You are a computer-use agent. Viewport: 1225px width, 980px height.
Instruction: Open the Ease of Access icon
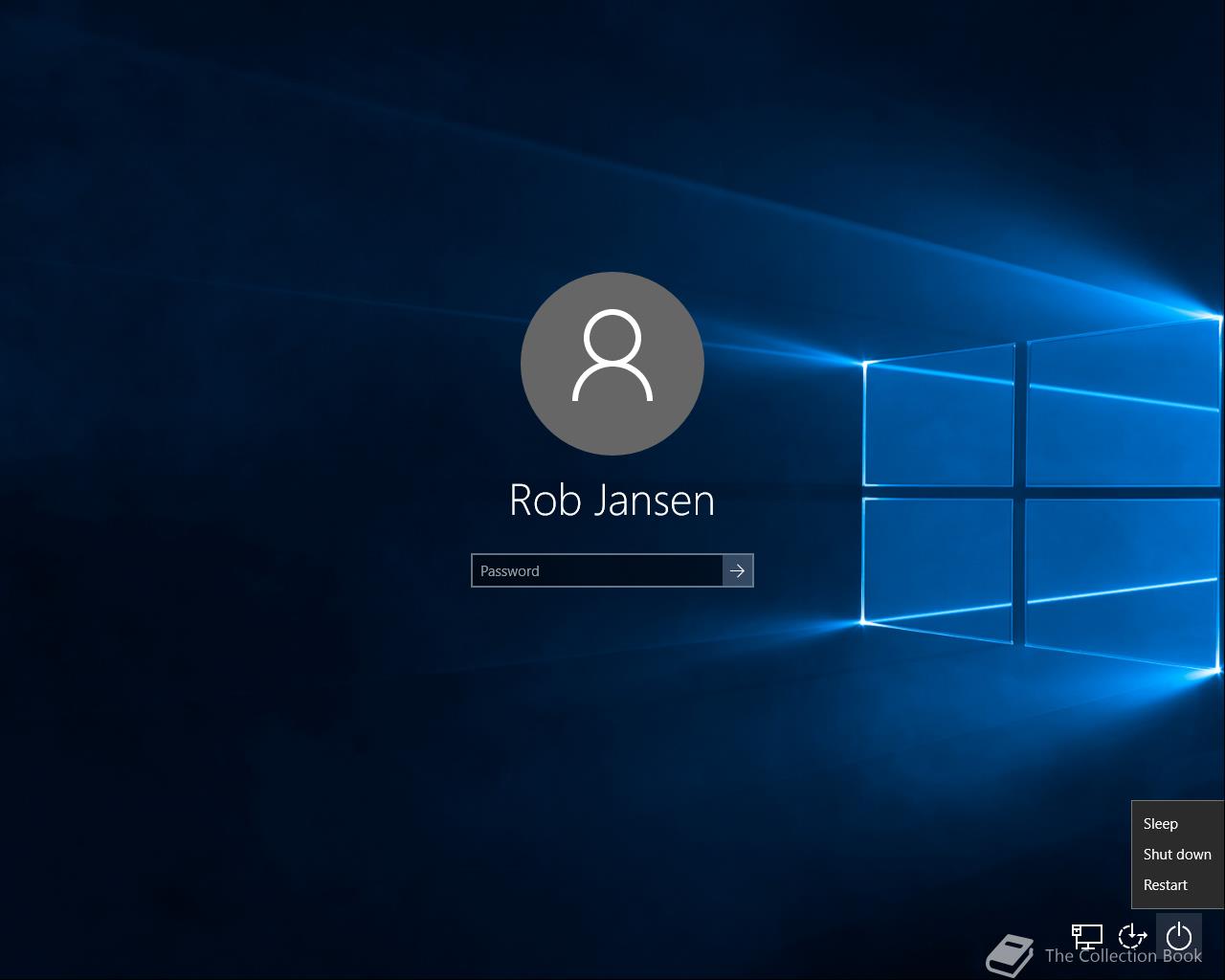[x=1133, y=935]
